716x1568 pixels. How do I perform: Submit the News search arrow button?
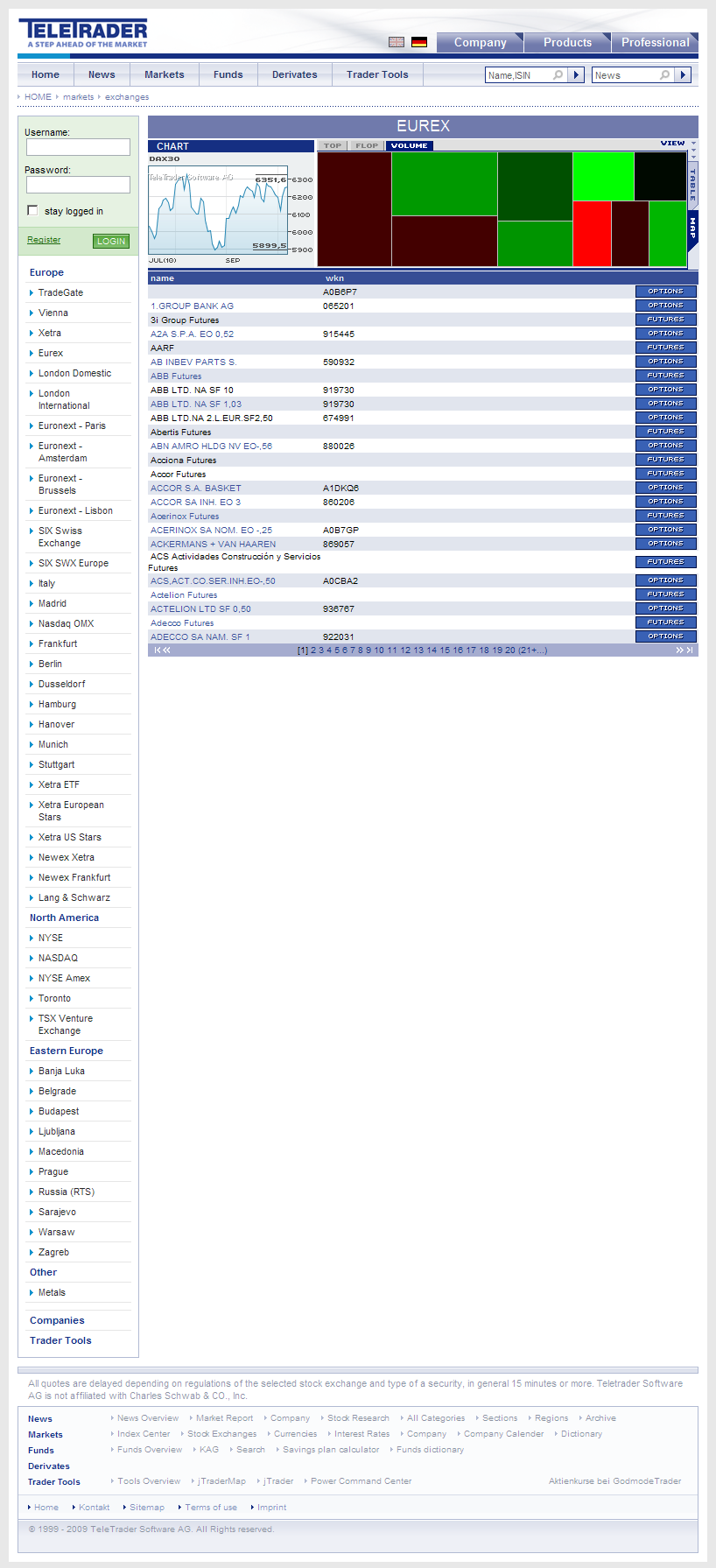[684, 75]
